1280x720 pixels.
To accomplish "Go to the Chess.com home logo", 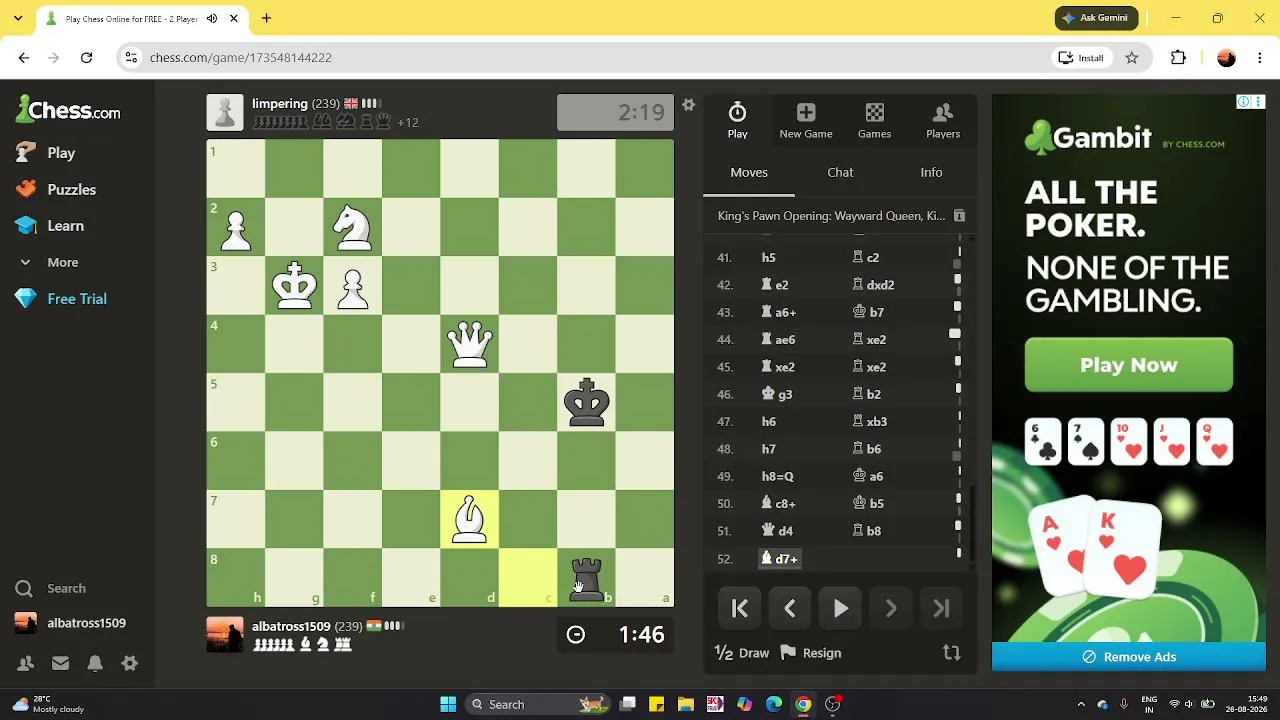I will 68,110.
